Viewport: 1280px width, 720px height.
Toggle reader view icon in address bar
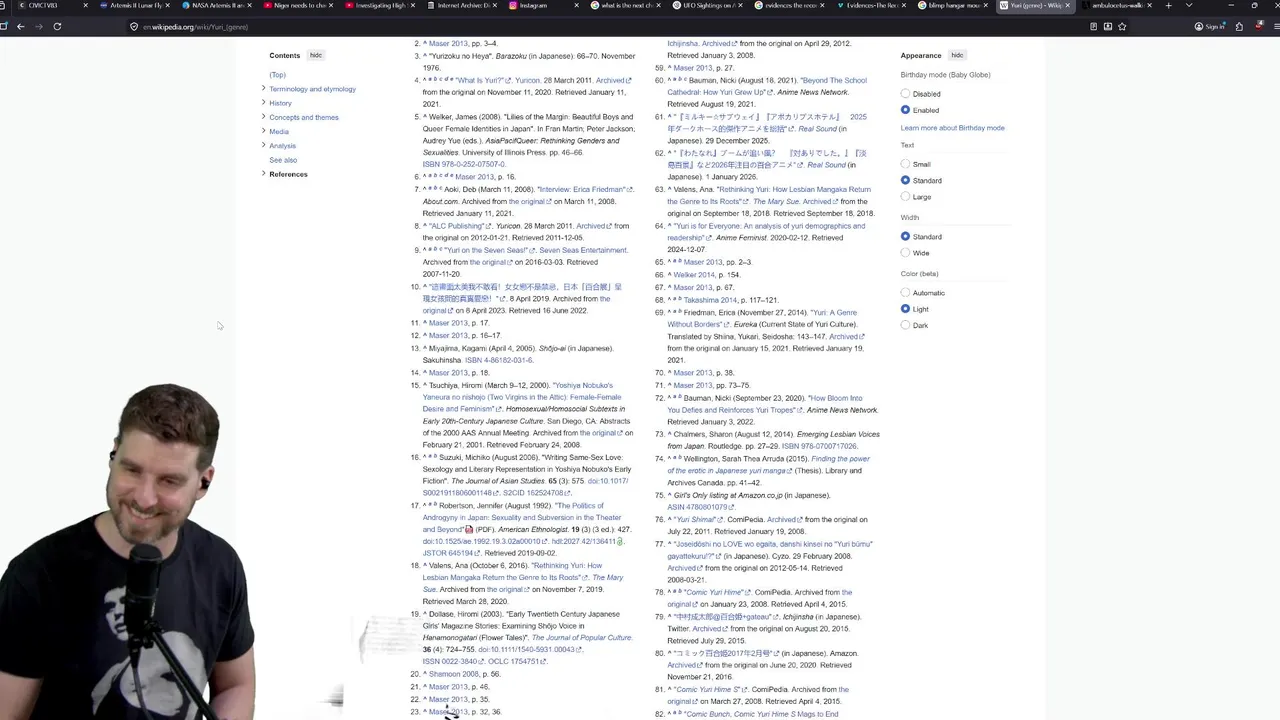pos(1092,26)
